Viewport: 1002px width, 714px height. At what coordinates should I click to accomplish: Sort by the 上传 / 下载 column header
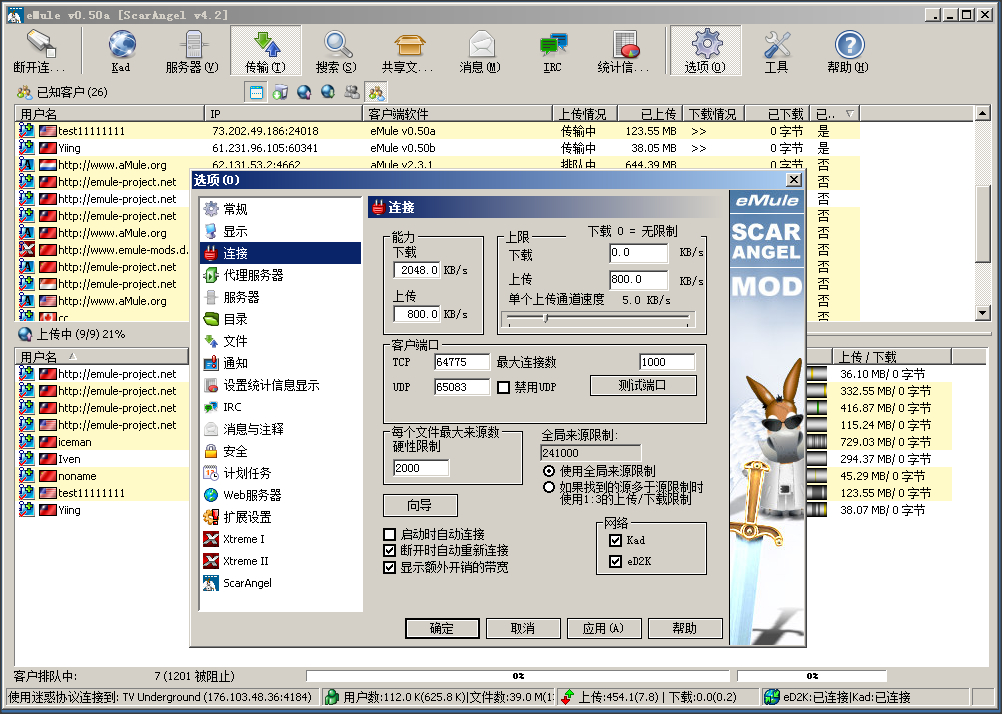pos(891,357)
